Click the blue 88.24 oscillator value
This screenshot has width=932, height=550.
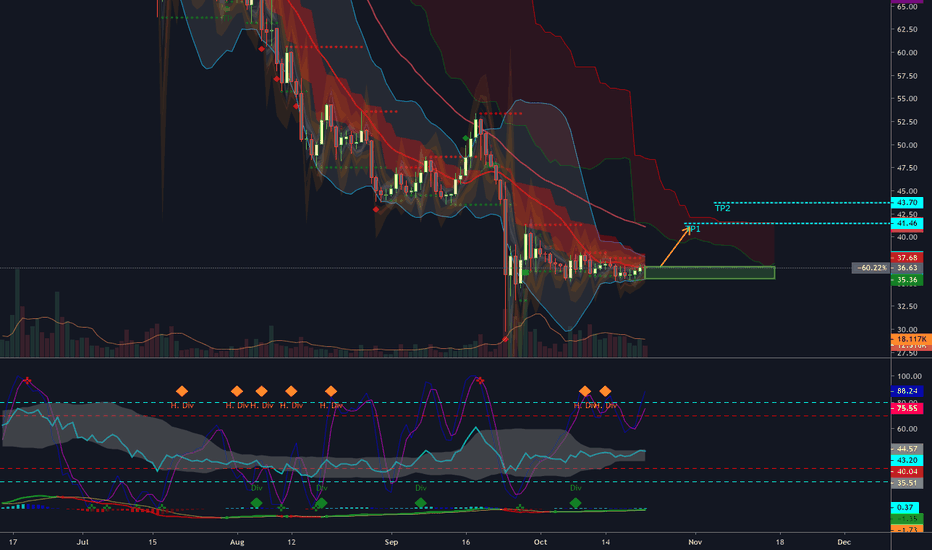(x=907, y=391)
